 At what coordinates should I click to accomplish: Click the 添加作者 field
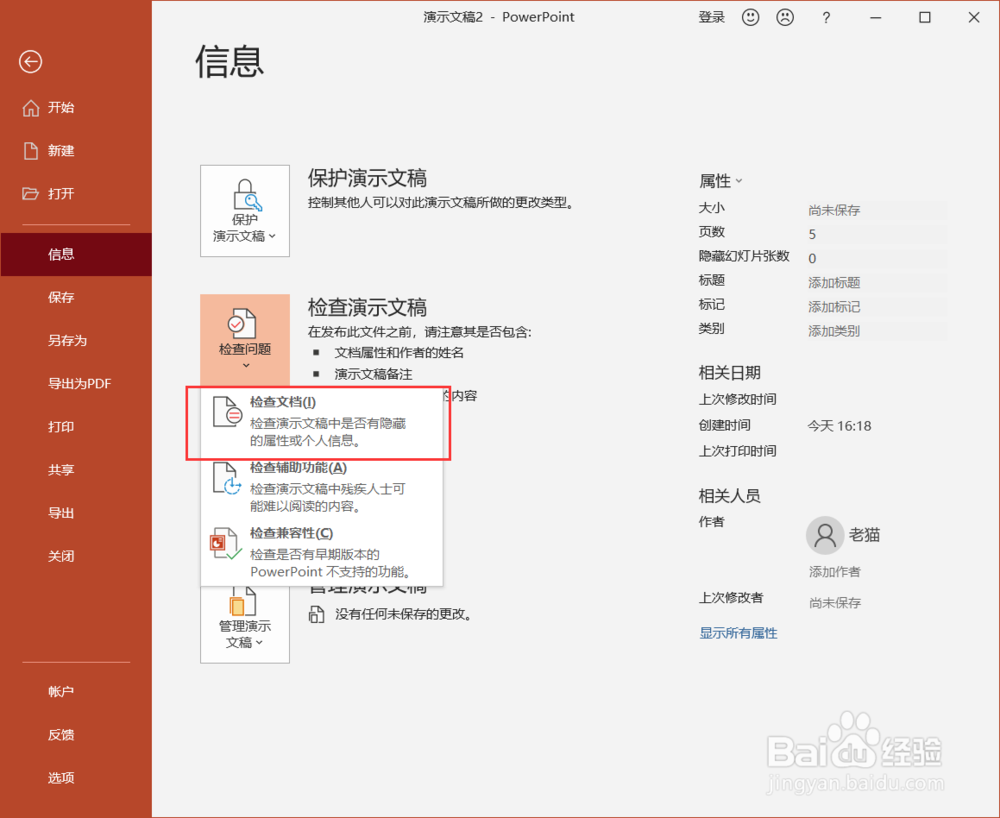(x=835, y=572)
